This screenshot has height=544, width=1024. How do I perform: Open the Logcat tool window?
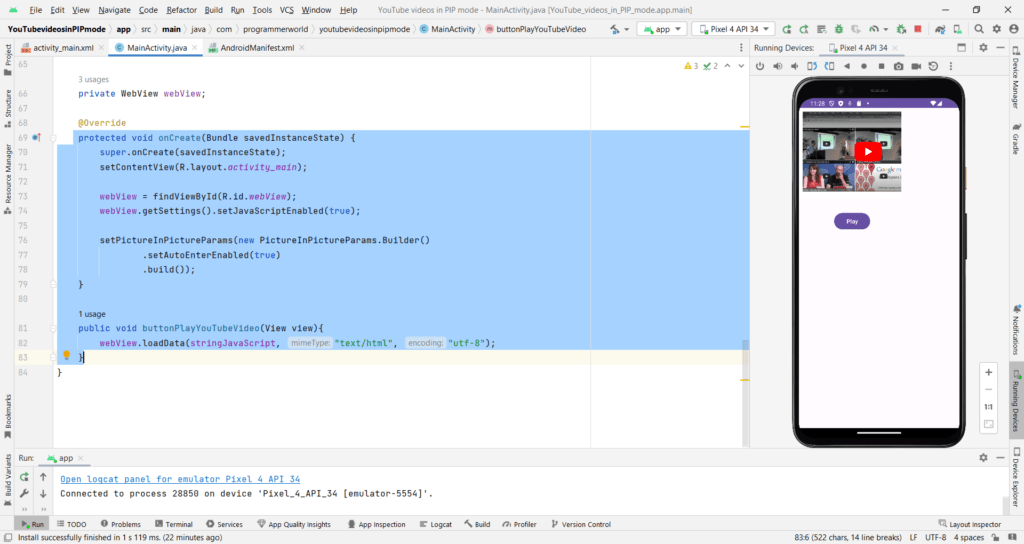click(x=436, y=524)
